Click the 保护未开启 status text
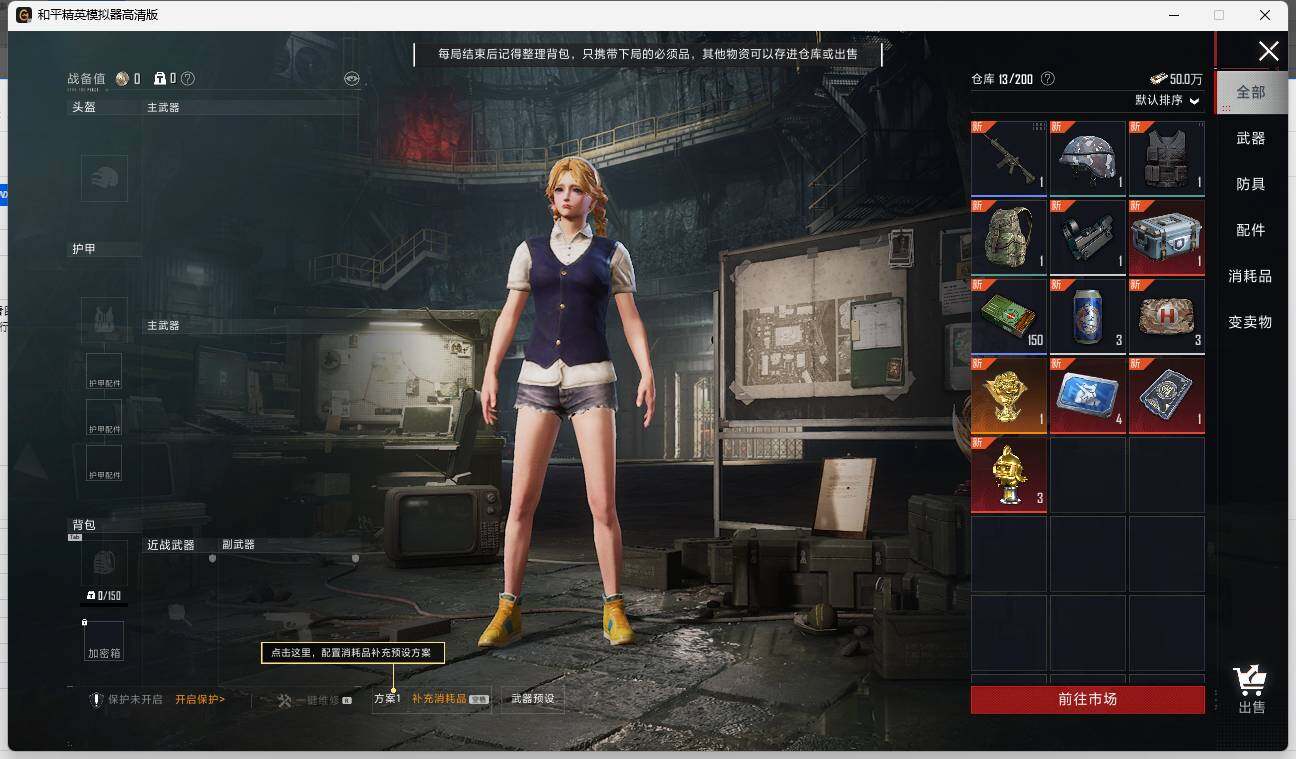Viewport: 1296px width, 759px height. coord(135,700)
